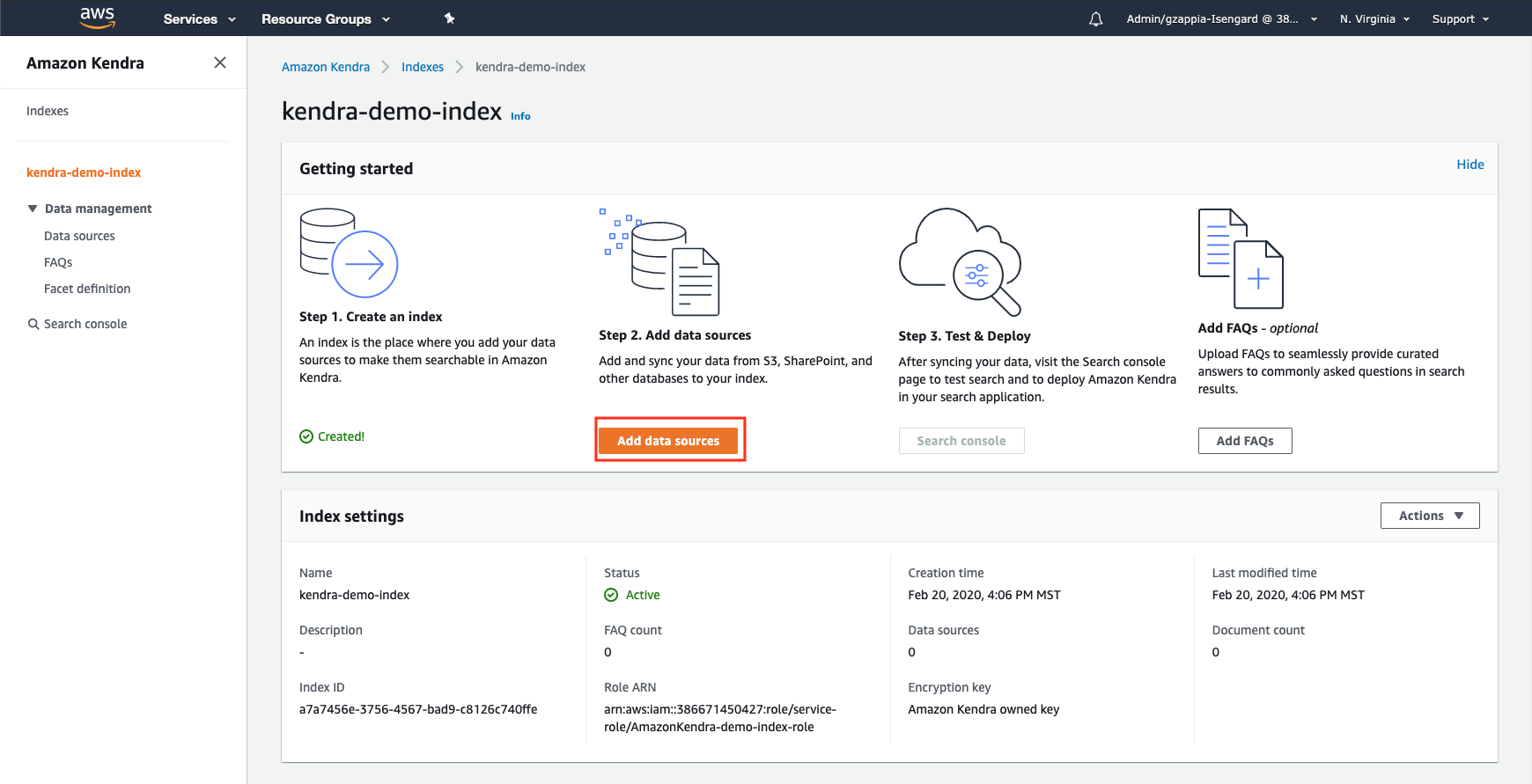
Task: Collapse the Data management section
Action: (33, 209)
